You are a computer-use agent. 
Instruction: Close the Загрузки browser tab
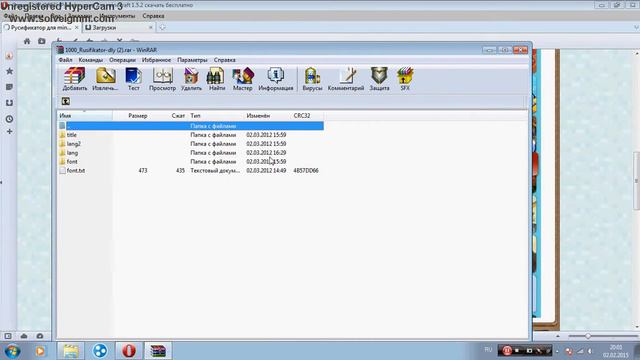tap(151, 27)
